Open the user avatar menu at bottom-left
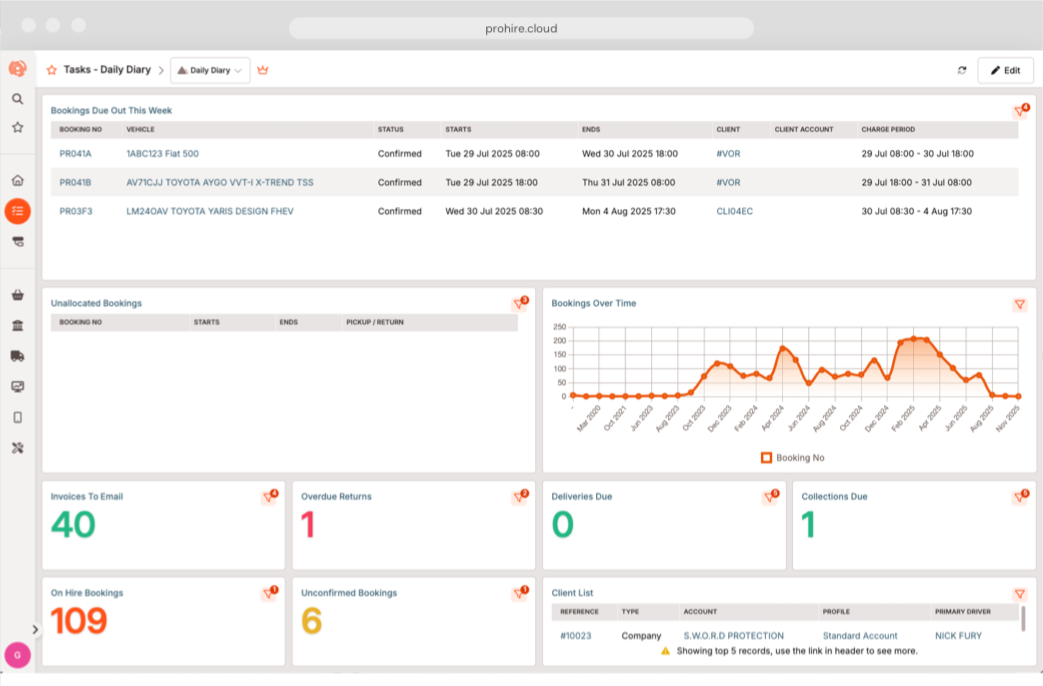Image resolution: width=1043 pixels, height=686 pixels. coord(17,655)
